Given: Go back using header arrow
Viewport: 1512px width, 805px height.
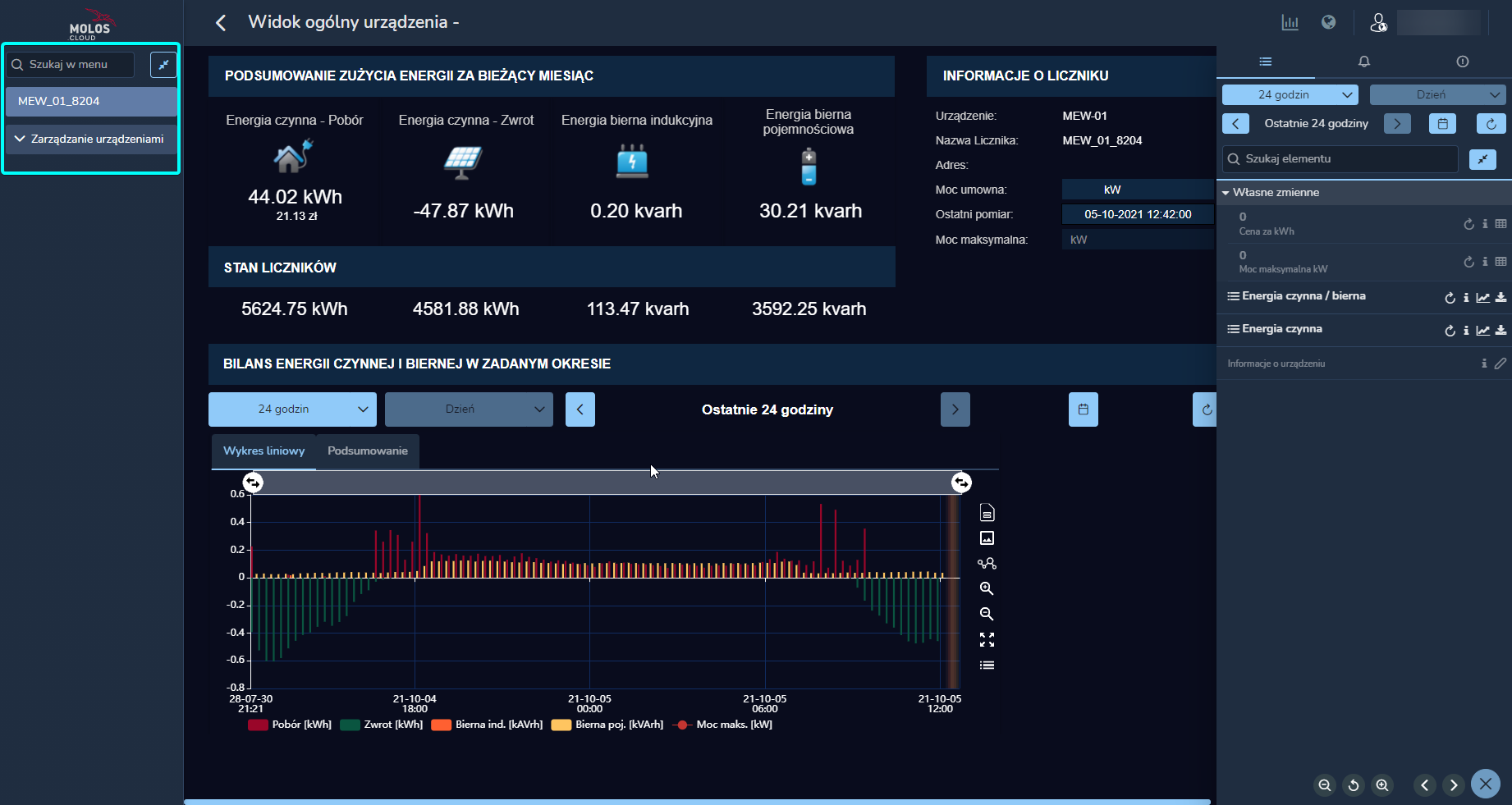Looking at the screenshot, I should (x=221, y=23).
